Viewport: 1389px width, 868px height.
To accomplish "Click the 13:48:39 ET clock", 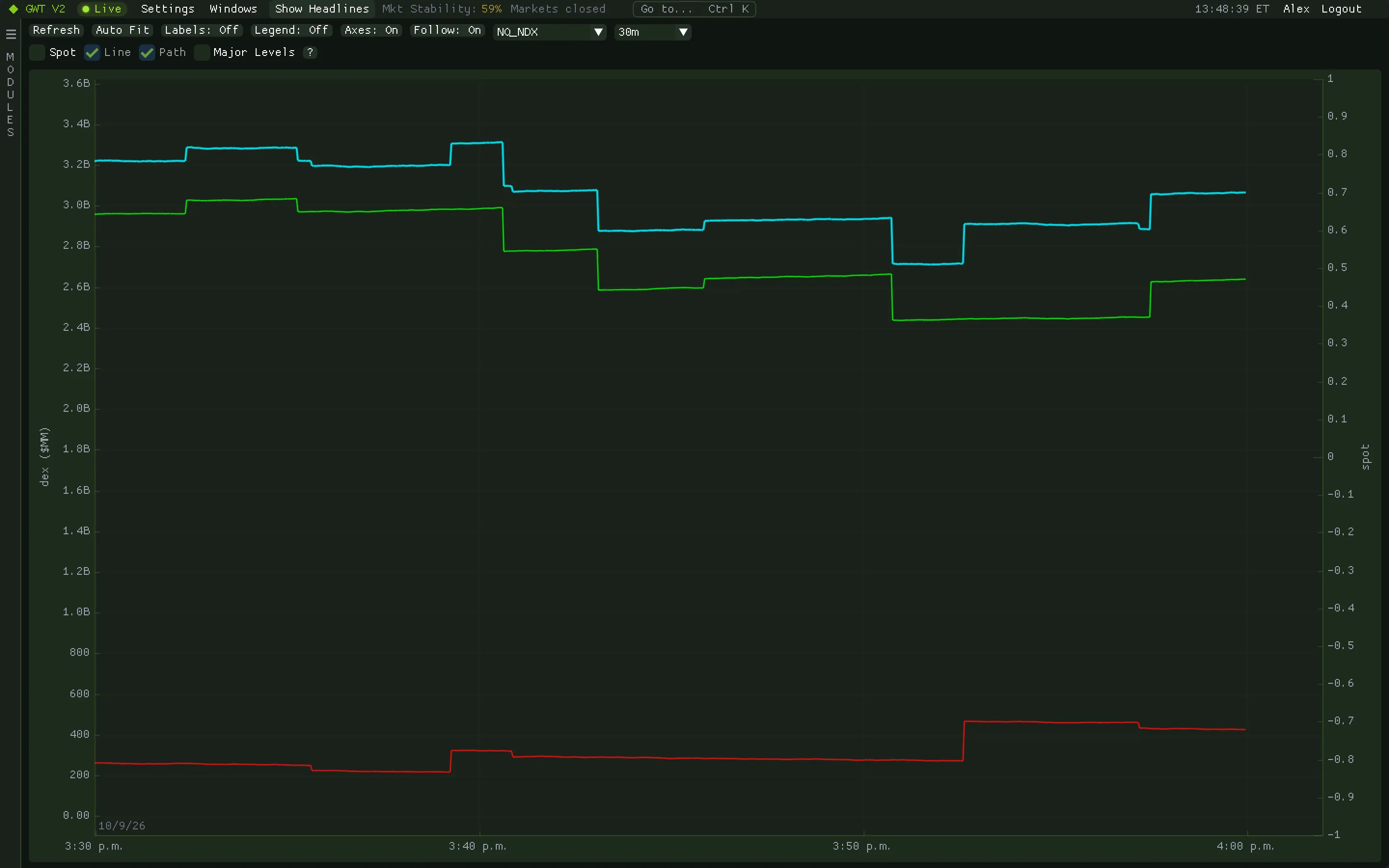I will click(1232, 9).
